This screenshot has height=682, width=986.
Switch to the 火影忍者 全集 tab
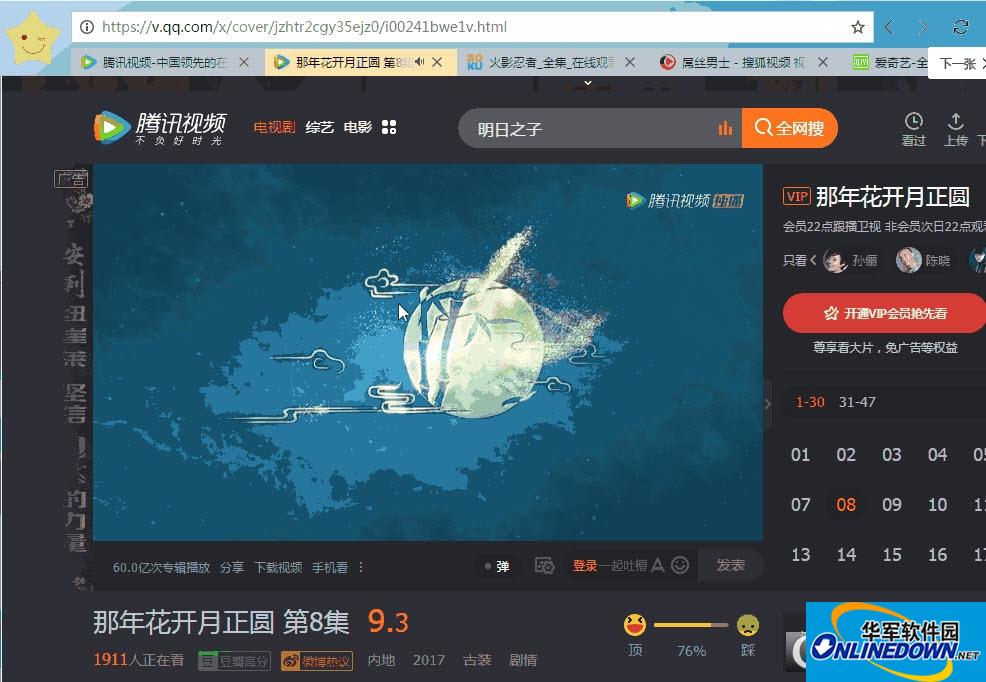[550, 62]
